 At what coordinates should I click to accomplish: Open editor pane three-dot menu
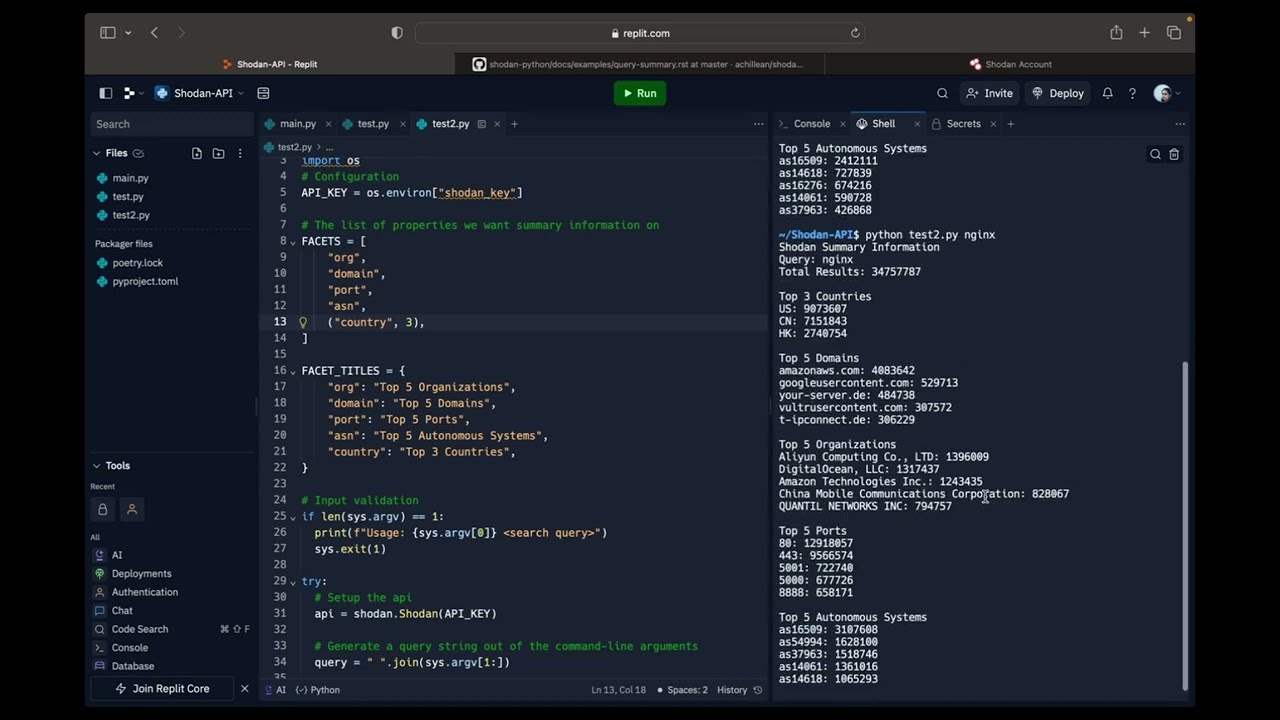click(758, 124)
